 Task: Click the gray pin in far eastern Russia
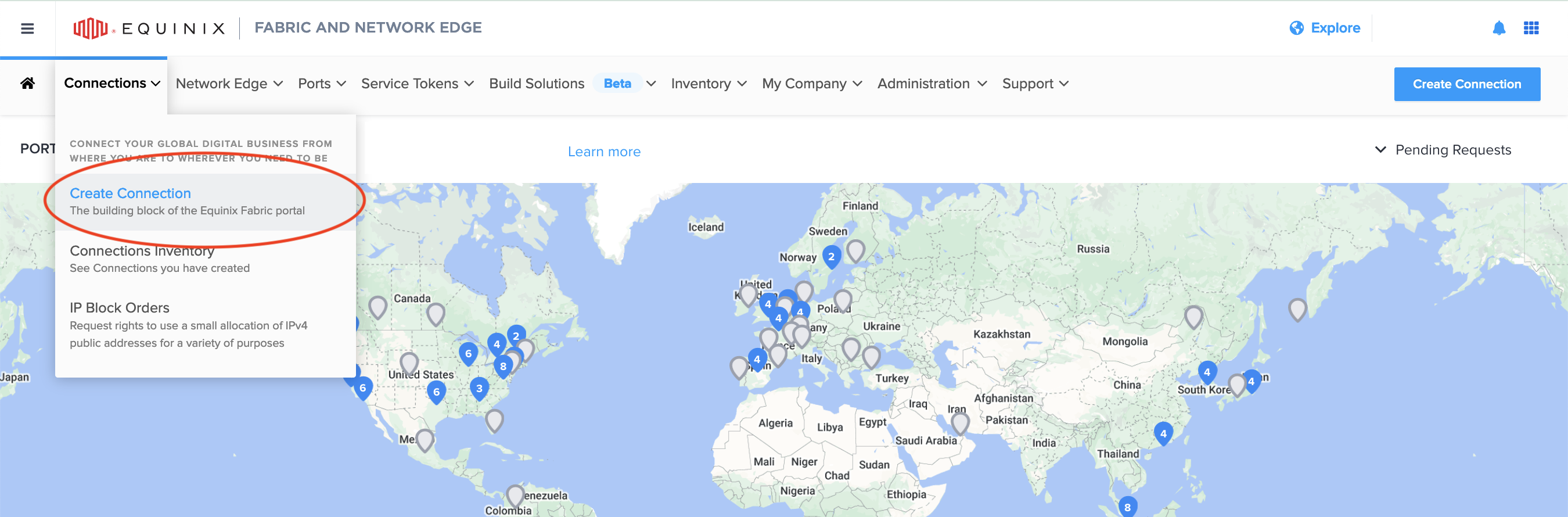click(x=1297, y=310)
